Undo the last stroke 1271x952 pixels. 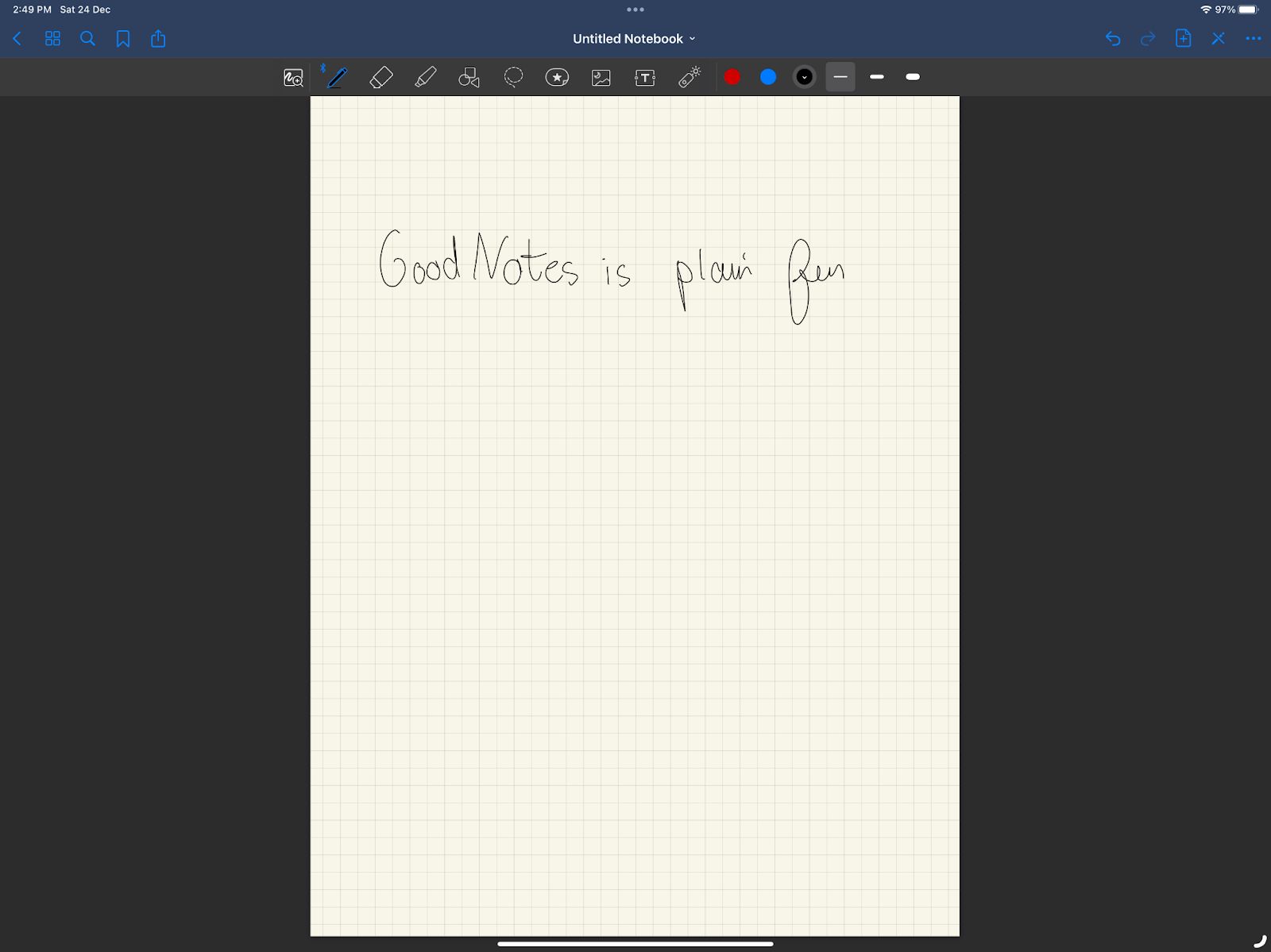pyautogui.click(x=1113, y=39)
